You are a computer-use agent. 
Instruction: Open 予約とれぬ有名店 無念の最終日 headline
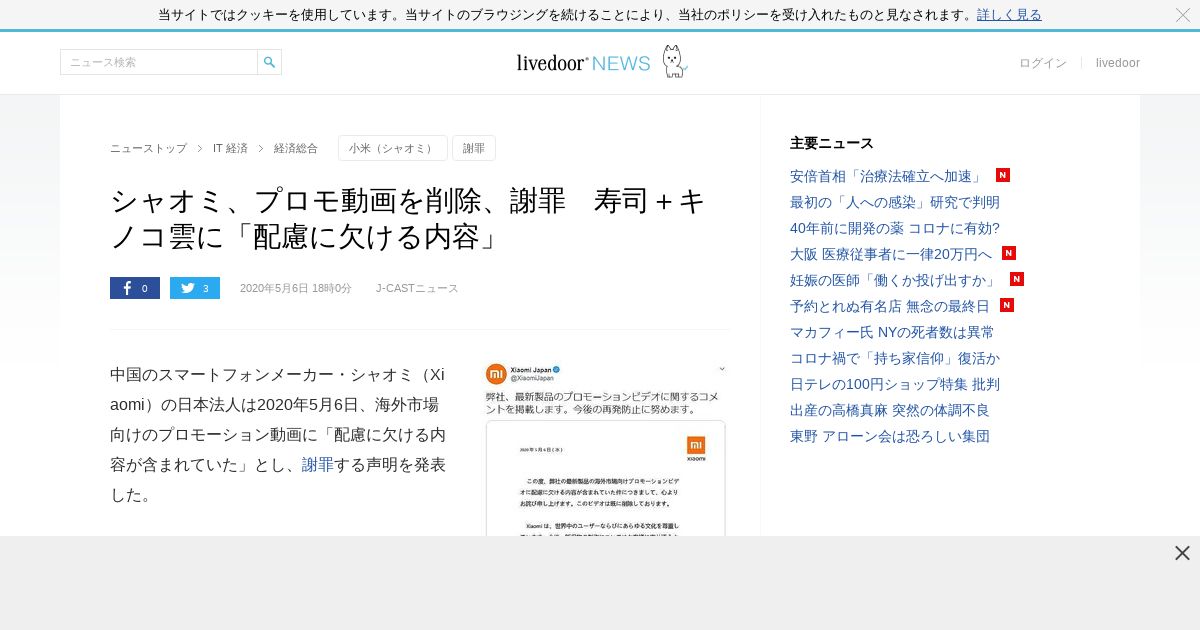click(x=890, y=306)
